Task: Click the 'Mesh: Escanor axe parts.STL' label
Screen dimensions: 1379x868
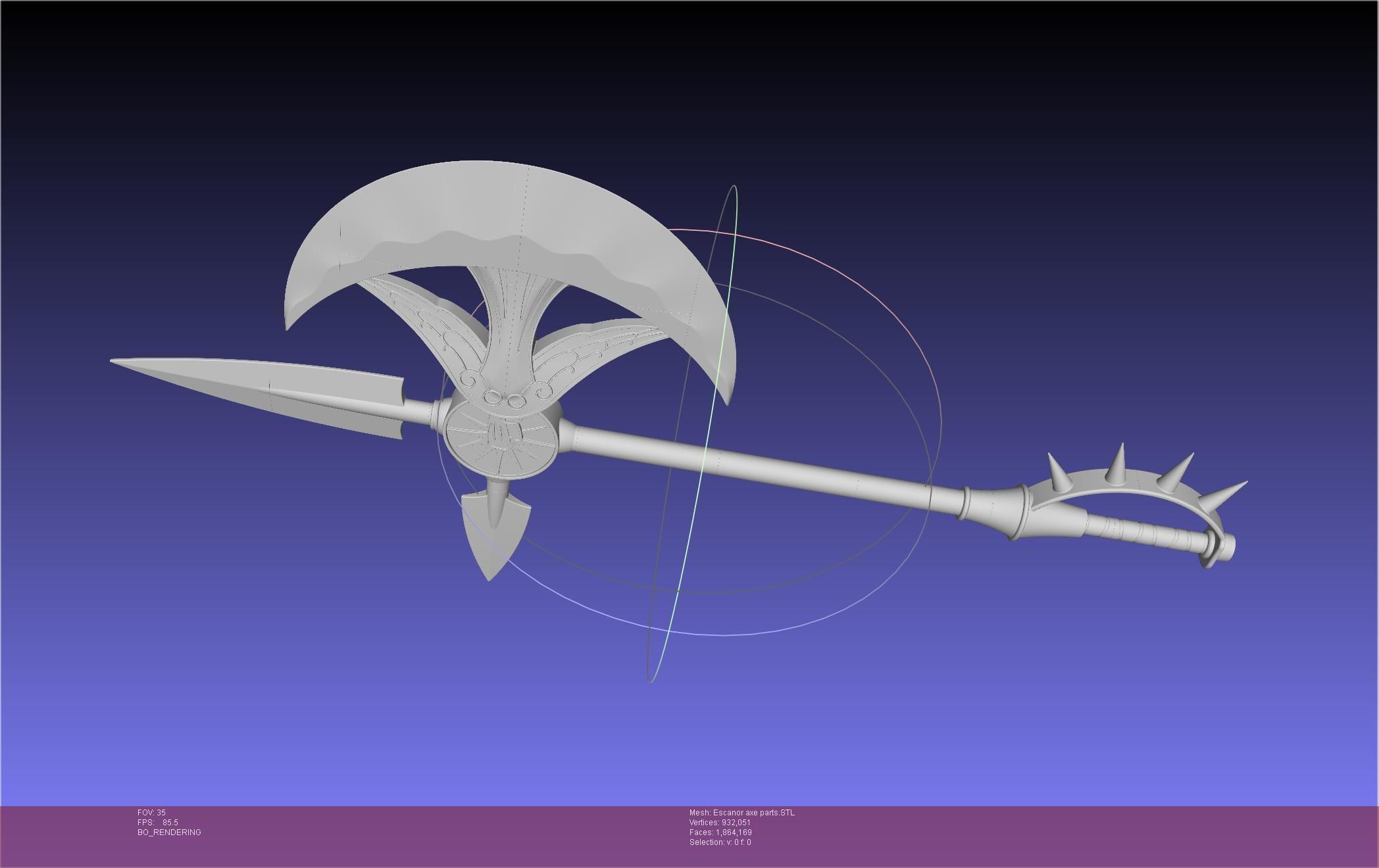Action: point(742,813)
